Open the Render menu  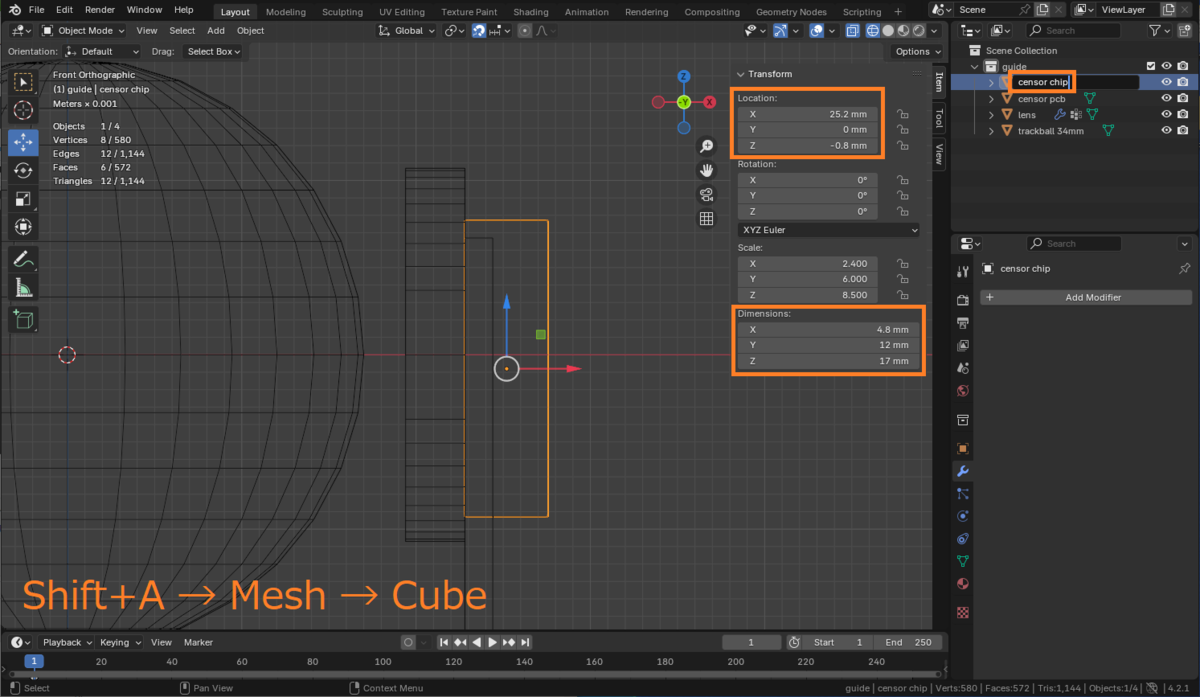click(99, 10)
